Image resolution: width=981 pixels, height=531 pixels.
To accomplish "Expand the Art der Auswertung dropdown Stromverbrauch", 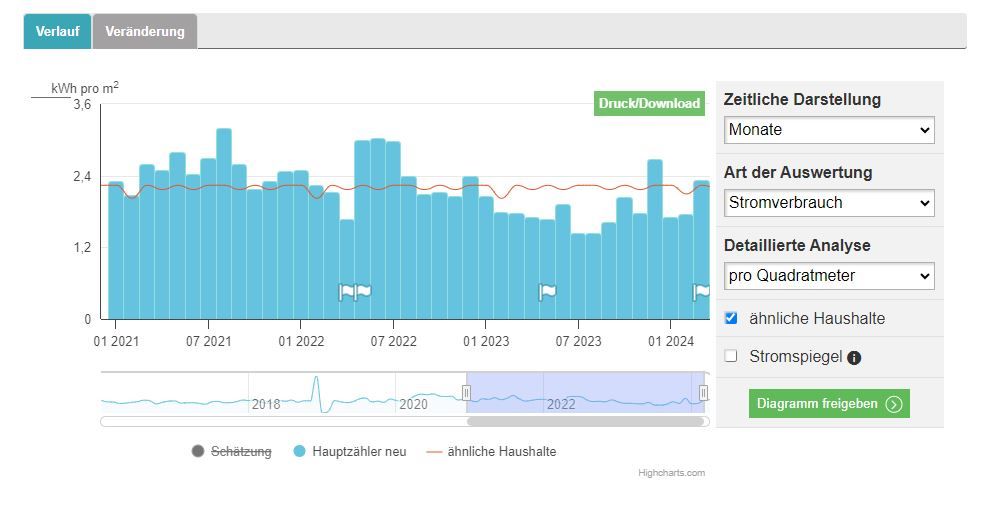I will pyautogui.click(x=829, y=203).
